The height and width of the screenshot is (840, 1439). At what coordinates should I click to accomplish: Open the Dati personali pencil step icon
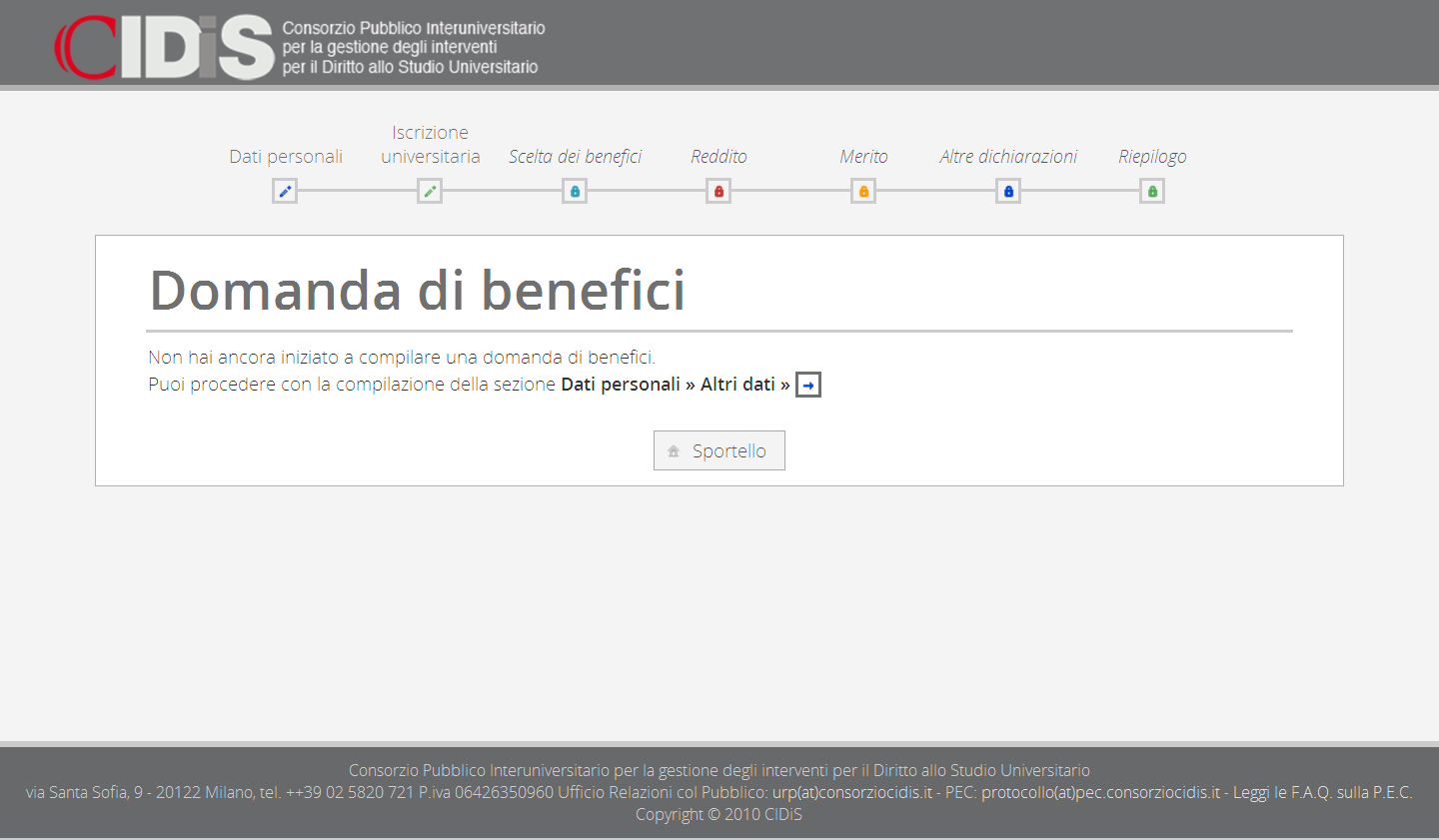pyautogui.click(x=285, y=191)
